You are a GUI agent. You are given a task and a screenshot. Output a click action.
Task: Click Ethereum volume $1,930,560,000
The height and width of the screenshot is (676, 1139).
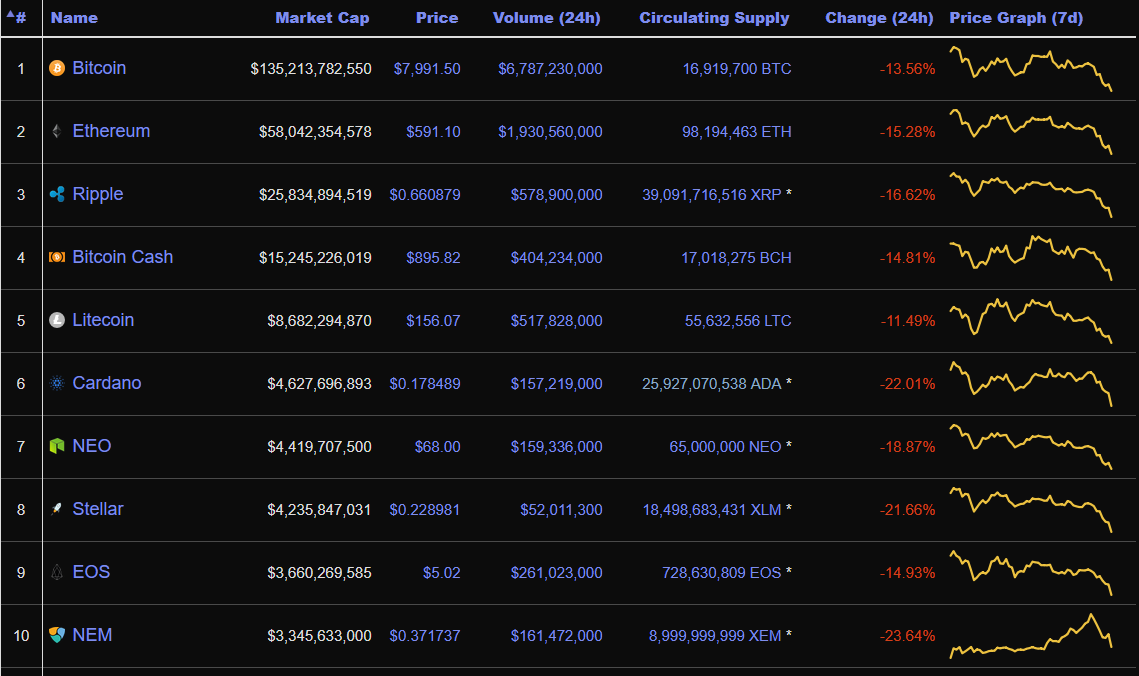pos(550,132)
